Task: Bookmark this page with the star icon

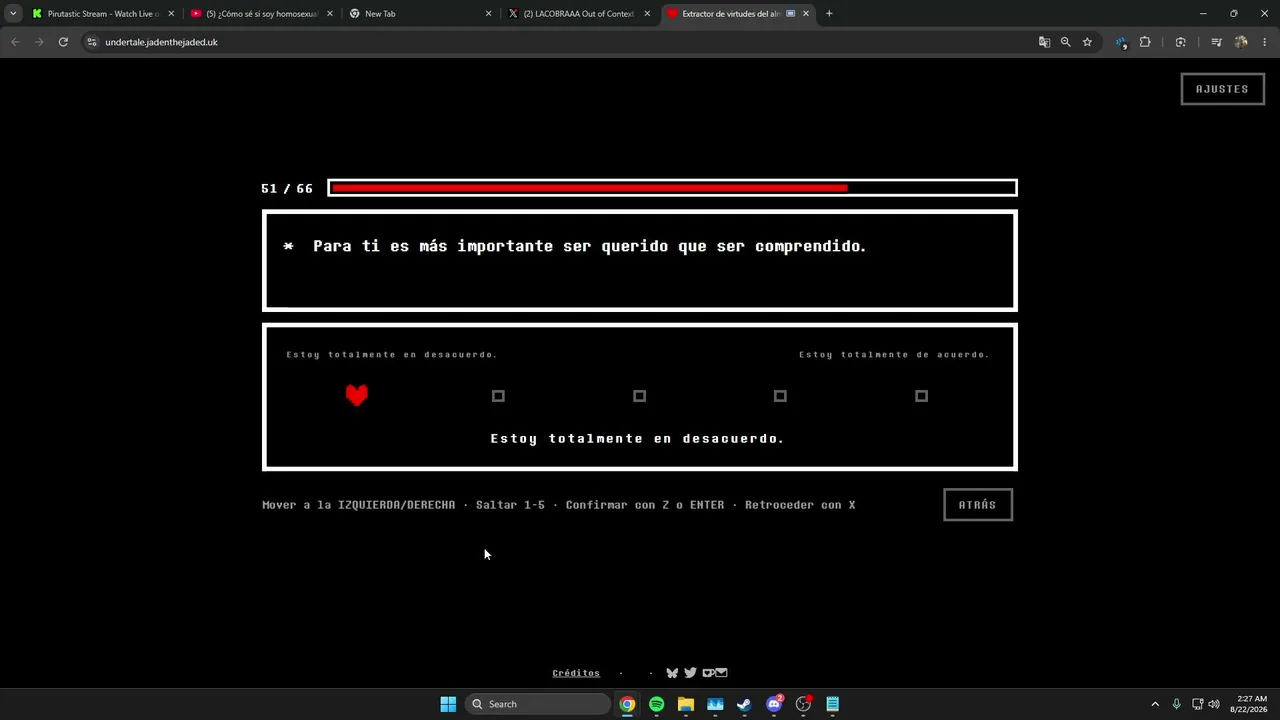Action: pyautogui.click(x=1087, y=42)
